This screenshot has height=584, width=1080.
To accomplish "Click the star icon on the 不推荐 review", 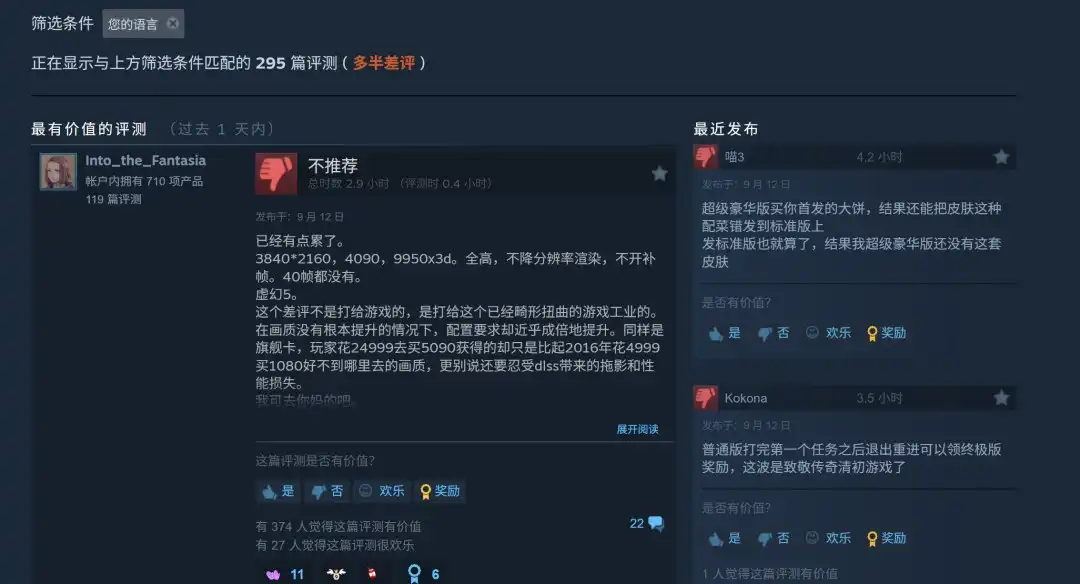I will pos(659,174).
